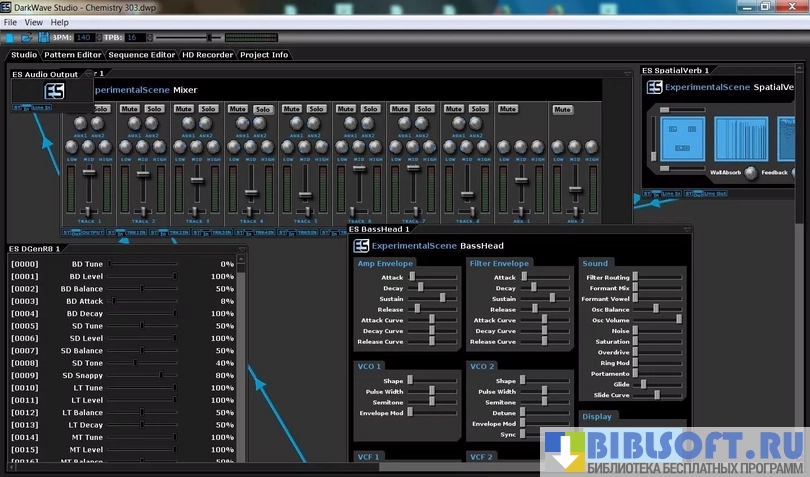Switch to the HD Recorder tab
The image size is (810, 477).
(206, 55)
